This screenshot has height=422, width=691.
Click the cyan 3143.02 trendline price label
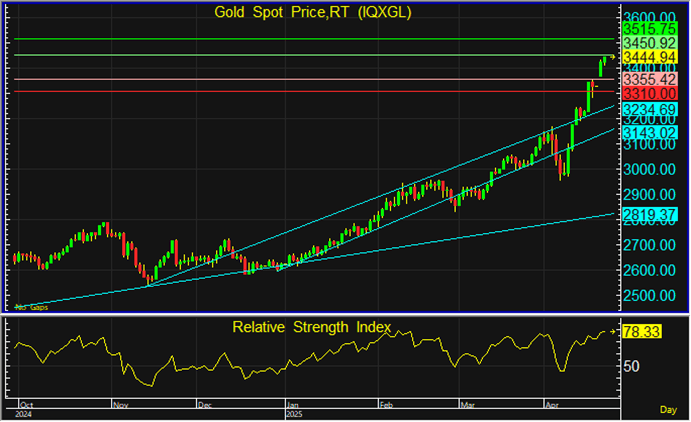(x=650, y=133)
